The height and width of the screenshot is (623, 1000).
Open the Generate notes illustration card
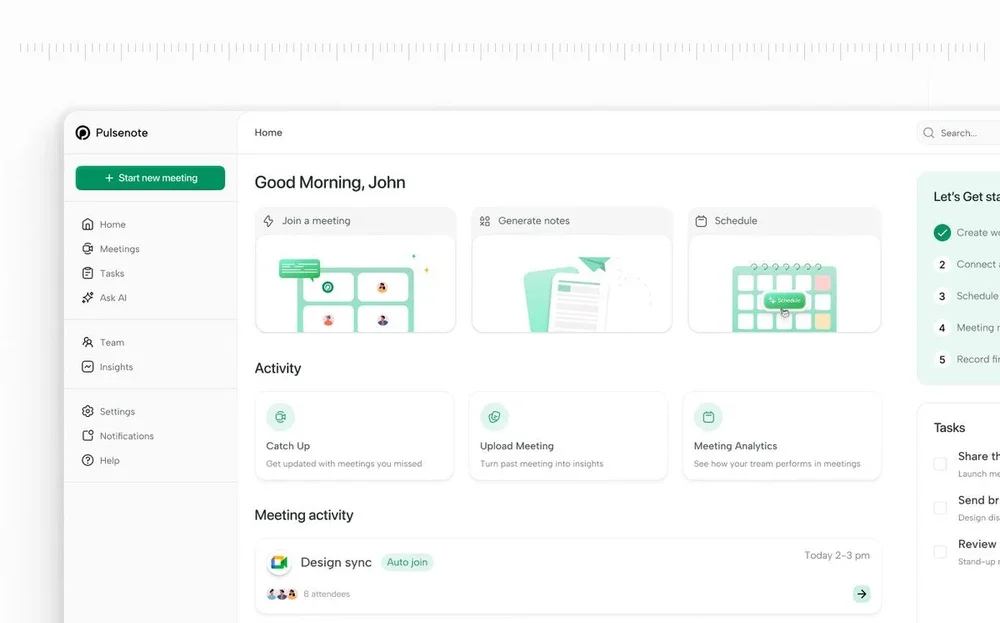click(571, 284)
